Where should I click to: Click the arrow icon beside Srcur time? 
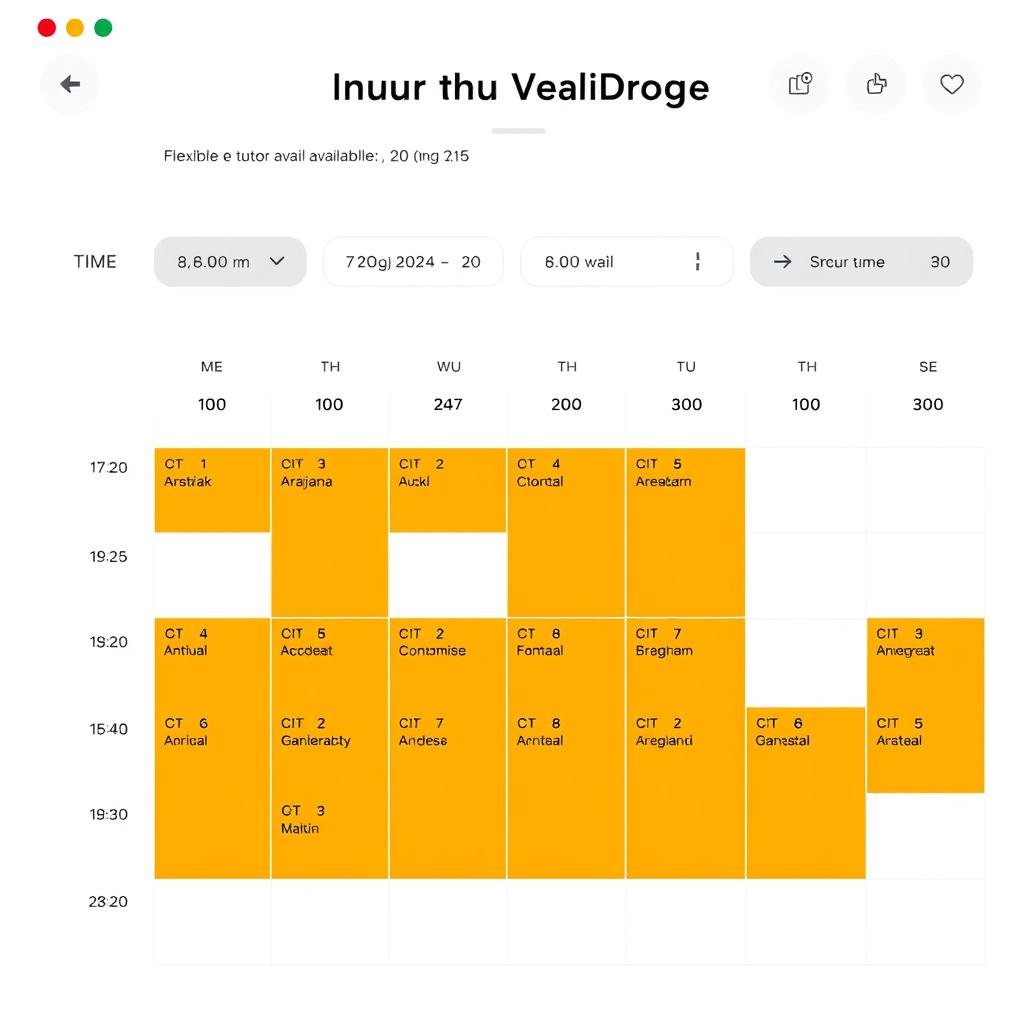click(x=784, y=262)
